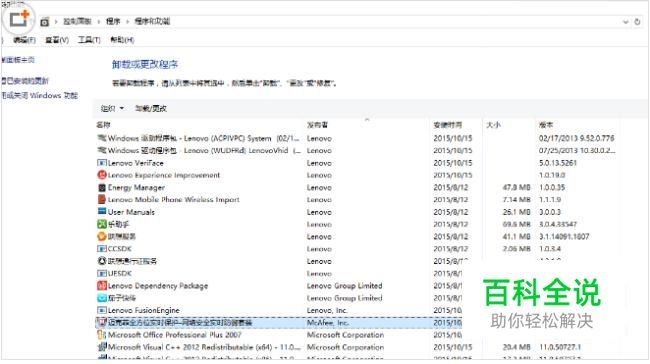Click the orange 联想服务 program icon
Image resolution: width=650 pixels, height=364 pixels.
(102, 236)
